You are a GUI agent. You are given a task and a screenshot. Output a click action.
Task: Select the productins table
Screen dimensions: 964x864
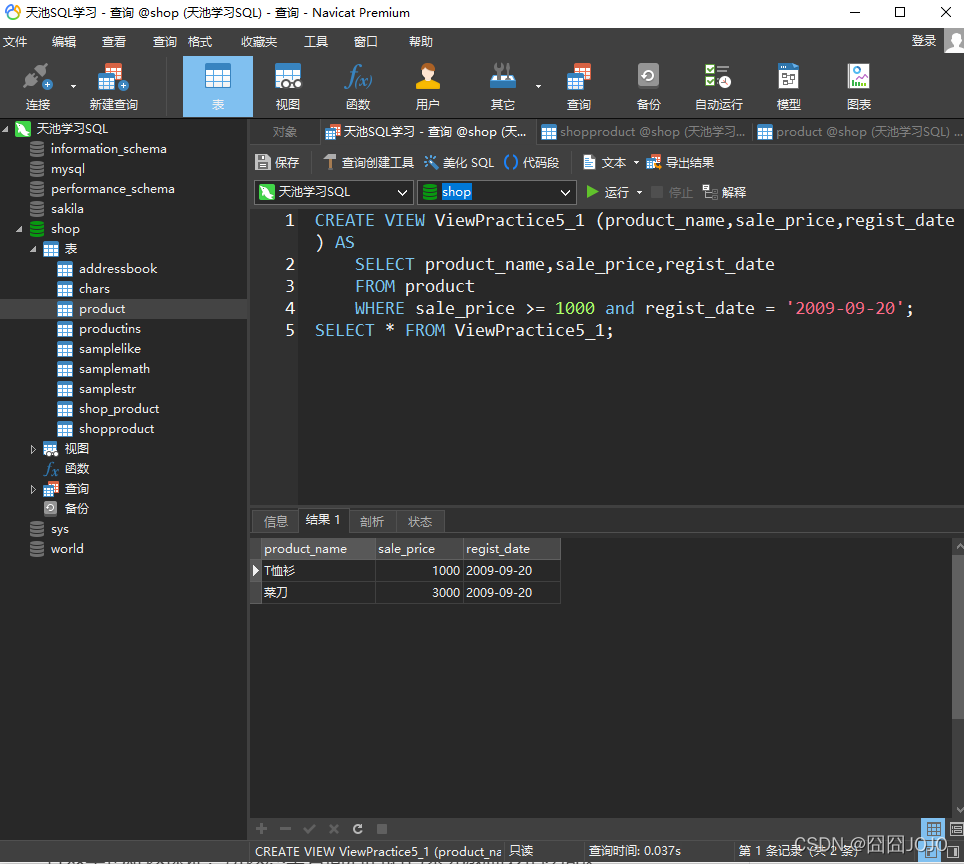110,329
